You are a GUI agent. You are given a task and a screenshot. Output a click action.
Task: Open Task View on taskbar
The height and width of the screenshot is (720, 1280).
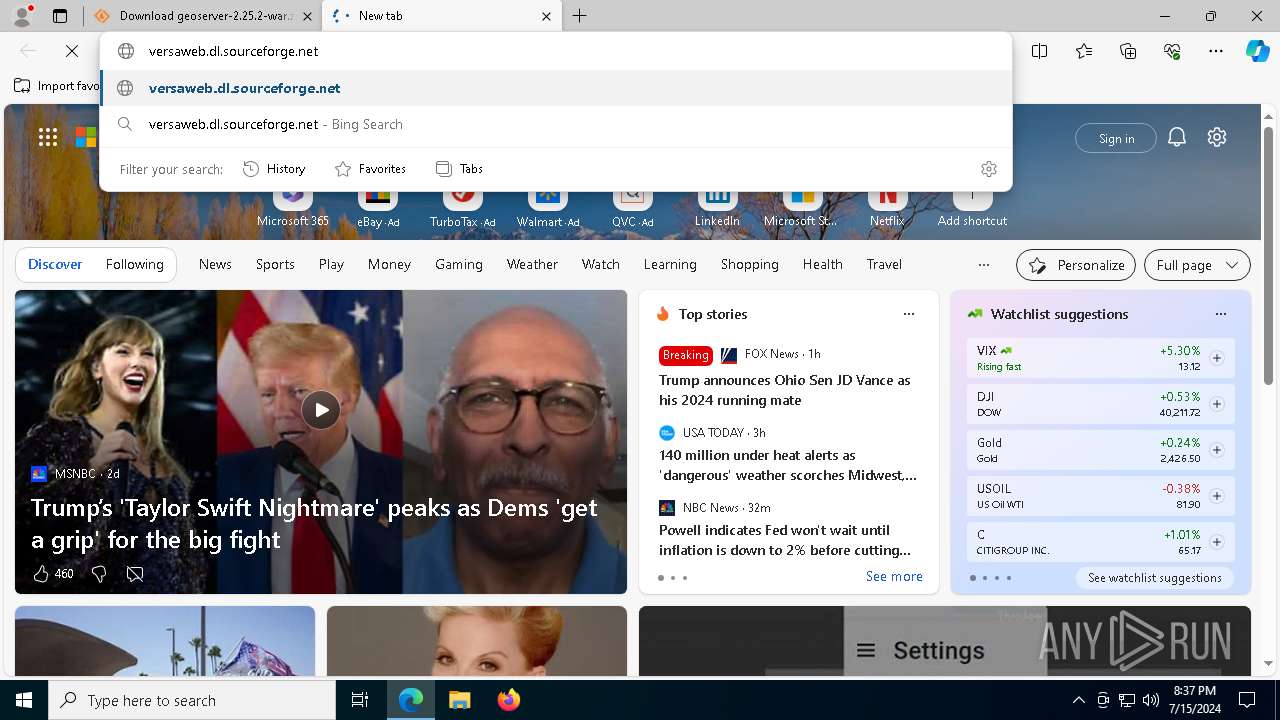coord(360,700)
